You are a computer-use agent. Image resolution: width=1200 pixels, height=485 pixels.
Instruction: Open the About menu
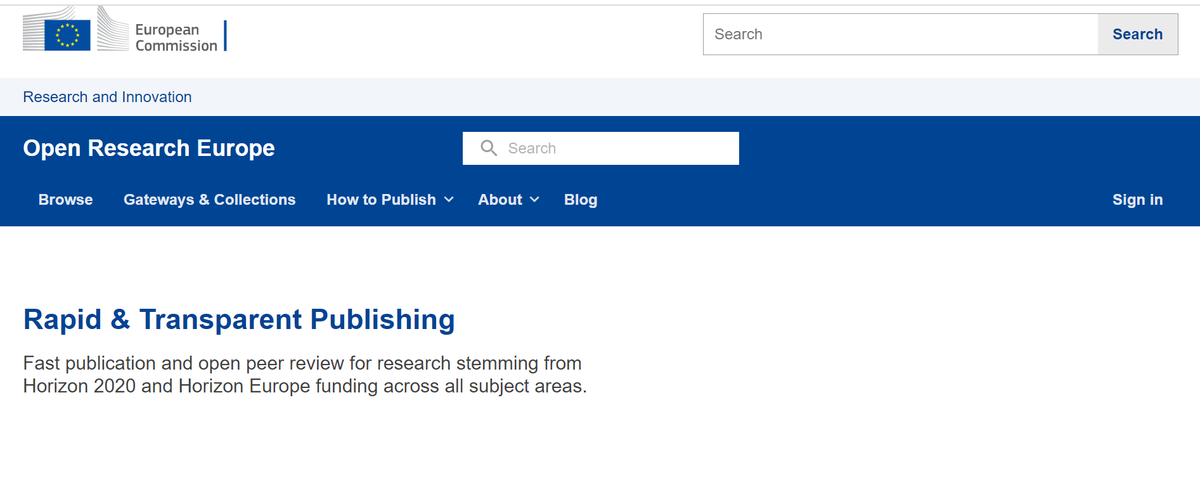pyautogui.click(x=500, y=199)
